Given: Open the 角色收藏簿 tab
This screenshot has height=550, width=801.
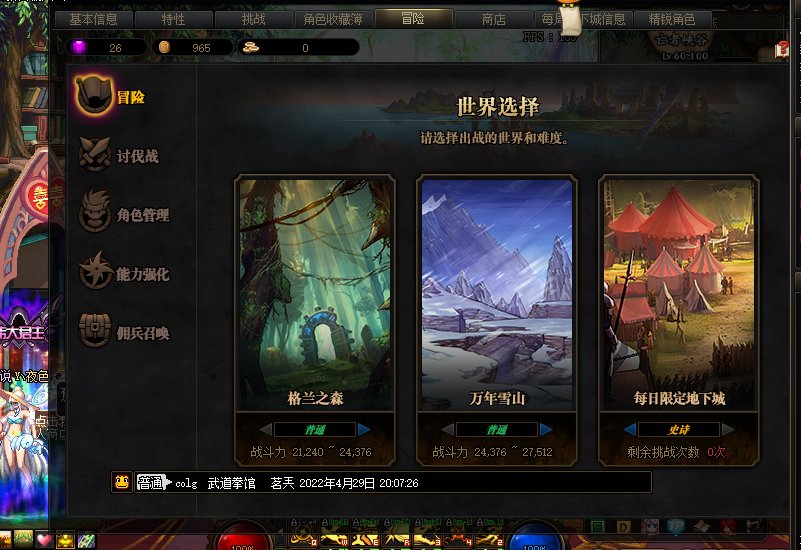Looking at the screenshot, I should tap(333, 19).
